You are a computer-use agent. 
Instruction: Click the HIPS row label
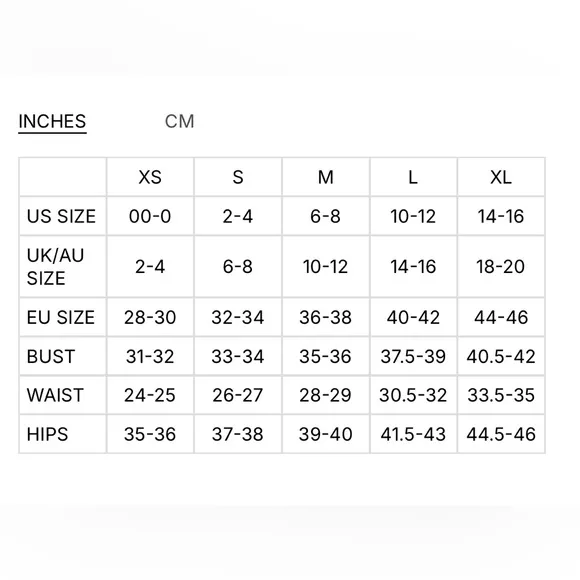(47, 434)
